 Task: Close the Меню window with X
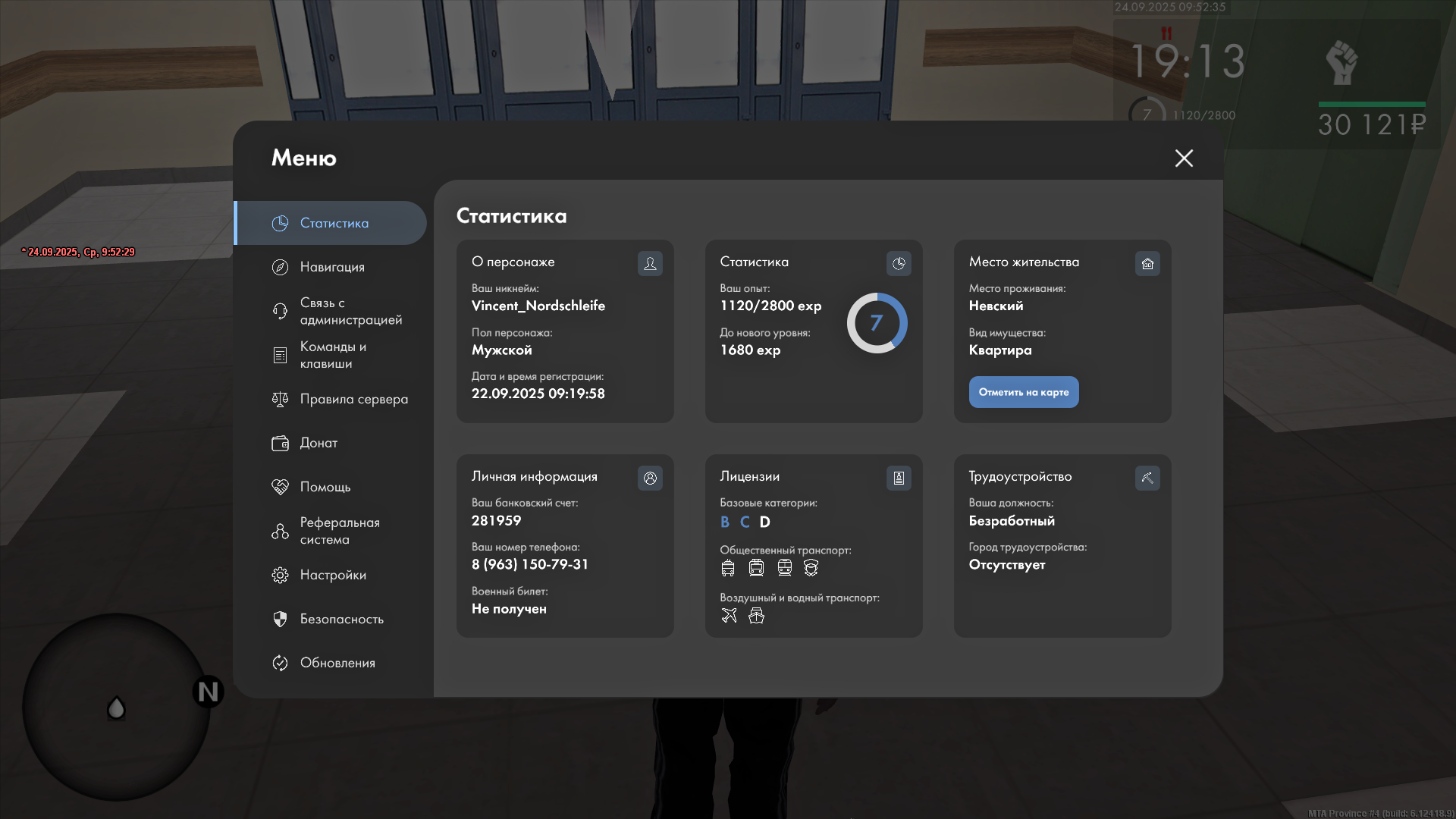(x=1184, y=158)
